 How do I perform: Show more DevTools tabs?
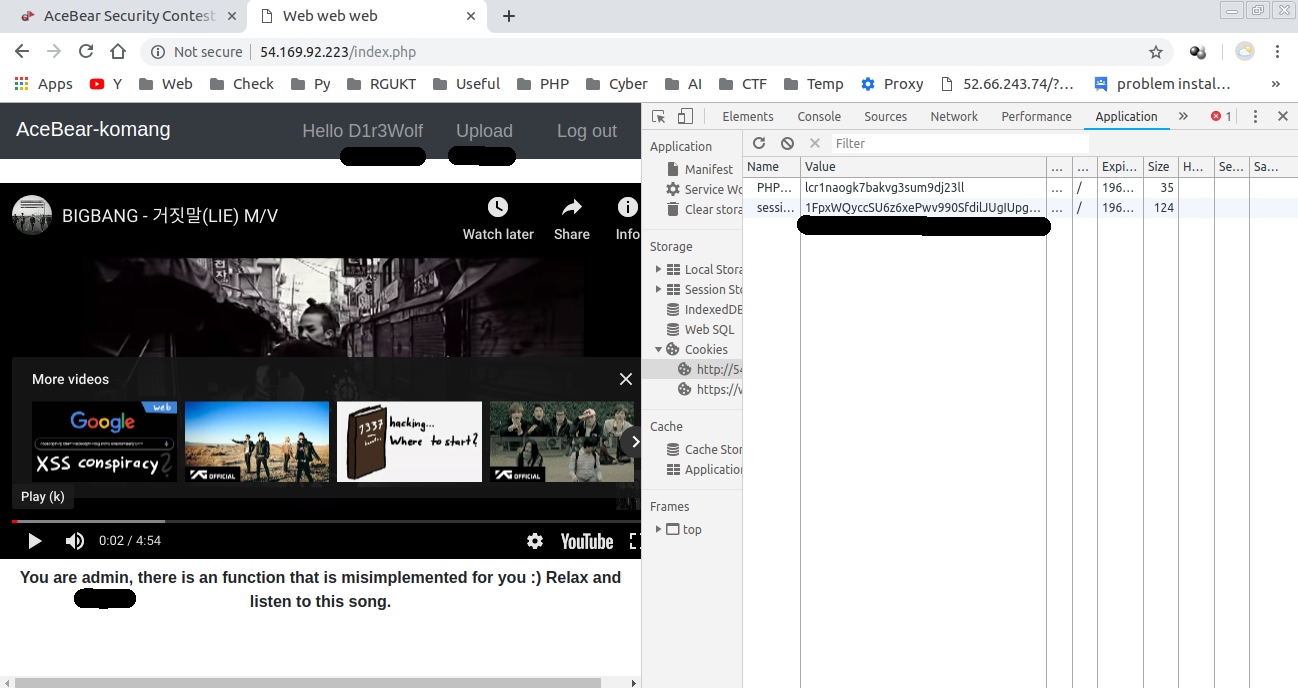[x=1183, y=116]
